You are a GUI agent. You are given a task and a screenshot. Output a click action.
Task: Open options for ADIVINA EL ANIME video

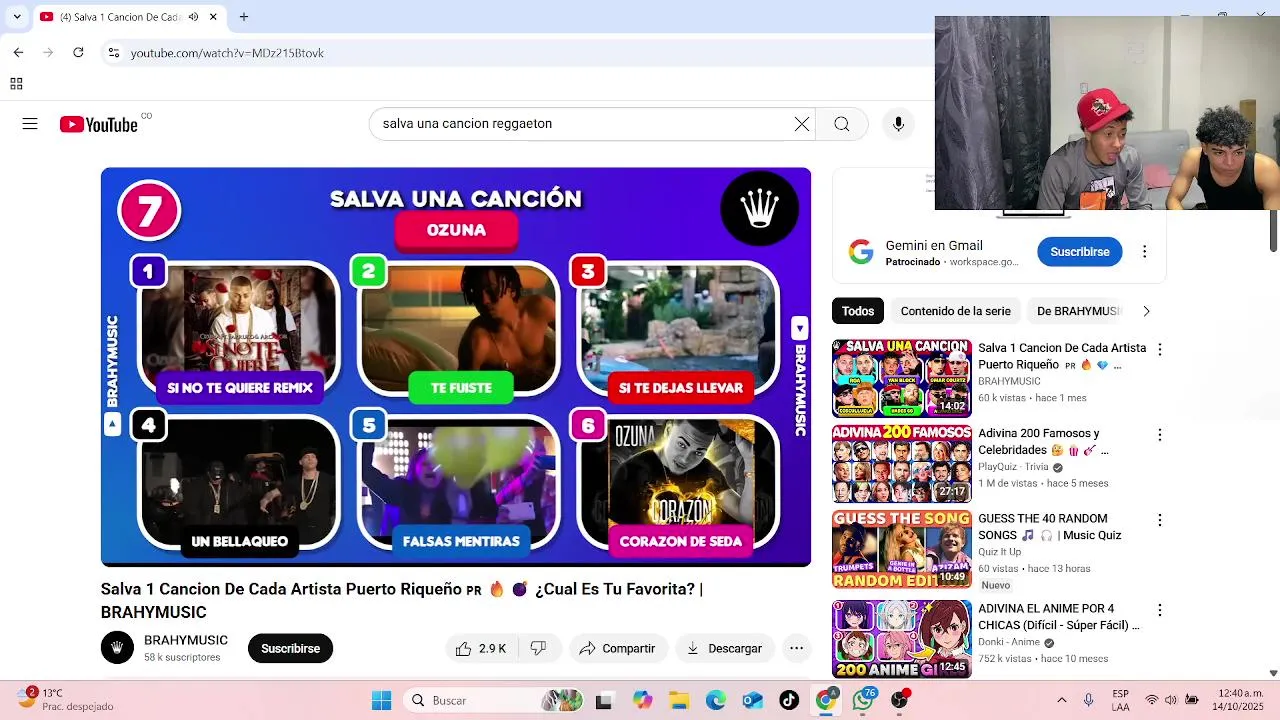[x=1160, y=610]
